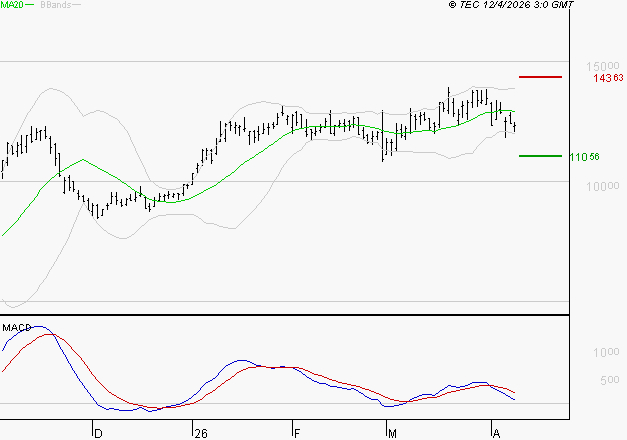Click the green 110.56 support value

click(x=584, y=157)
